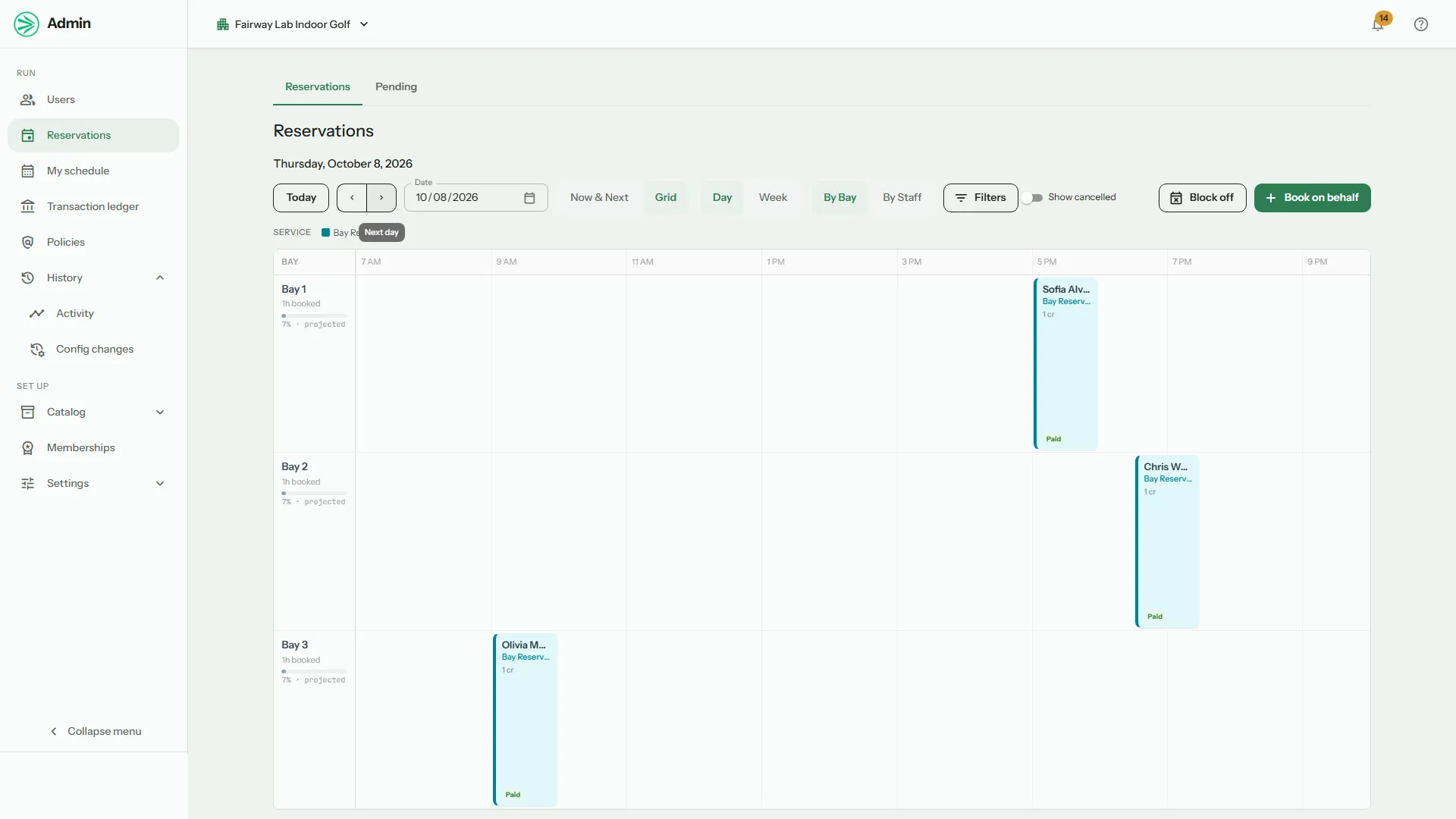Click Book on behalf button
The image size is (1456, 819).
click(1312, 198)
